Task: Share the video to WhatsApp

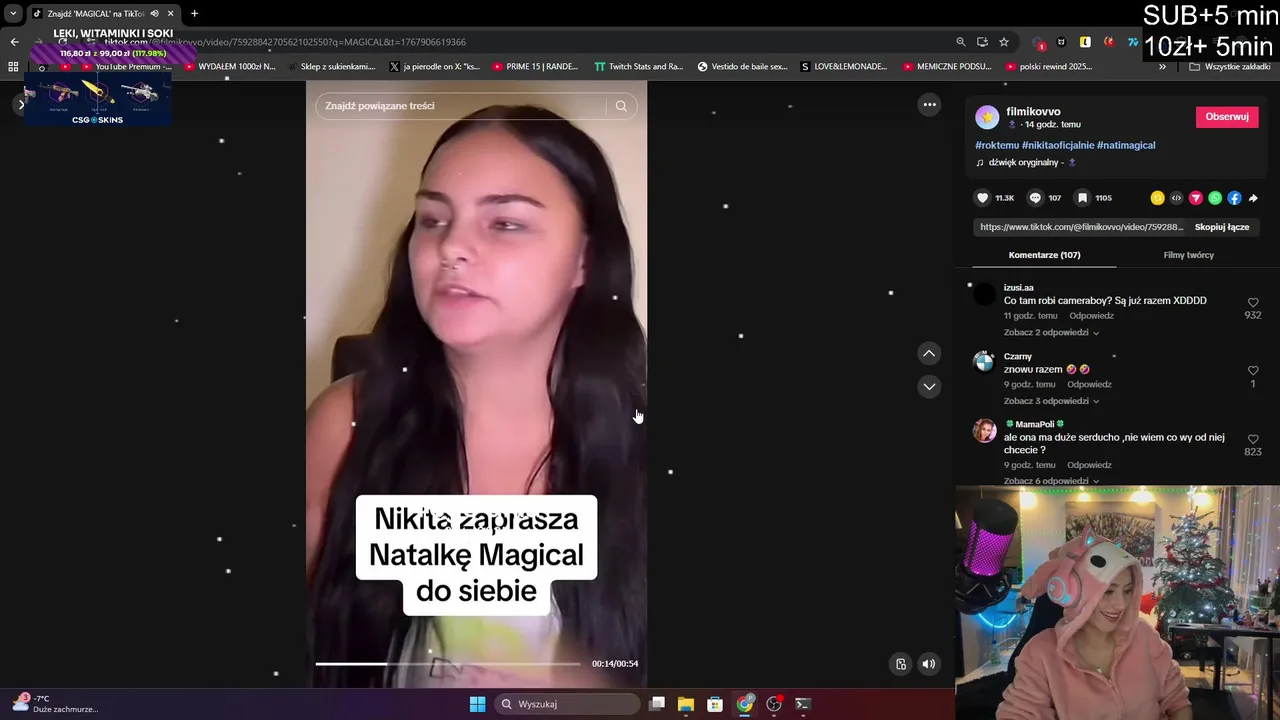Action: (1215, 198)
